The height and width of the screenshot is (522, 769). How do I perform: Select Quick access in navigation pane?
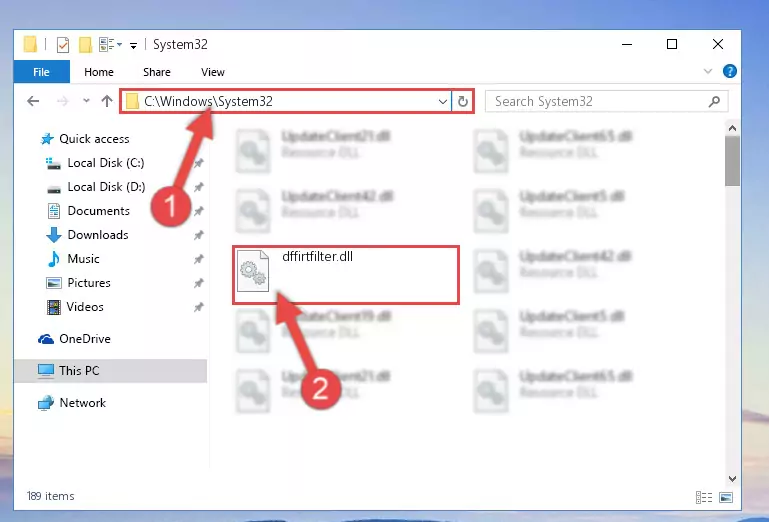[x=94, y=139]
